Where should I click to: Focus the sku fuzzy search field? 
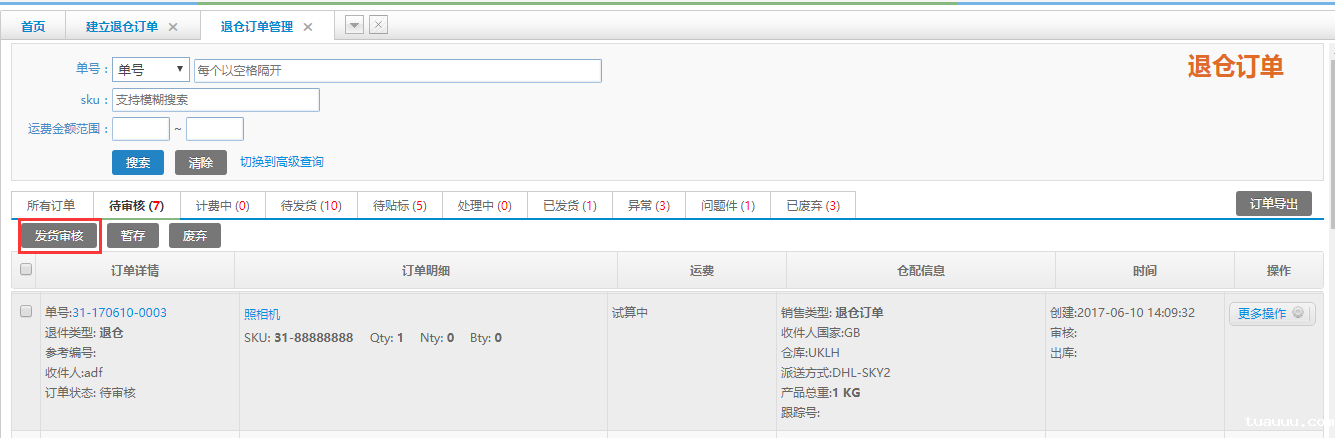pyautogui.click(x=216, y=100)
